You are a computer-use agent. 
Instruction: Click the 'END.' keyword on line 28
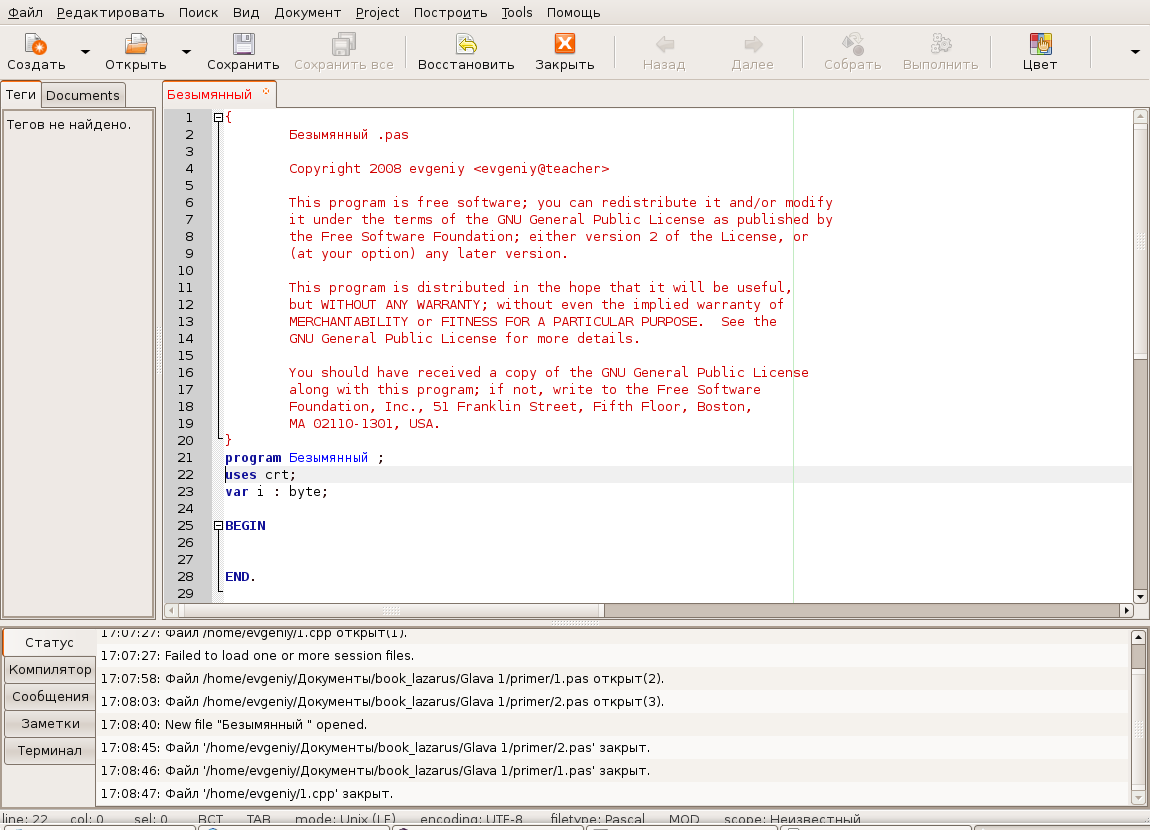(241, 577)
